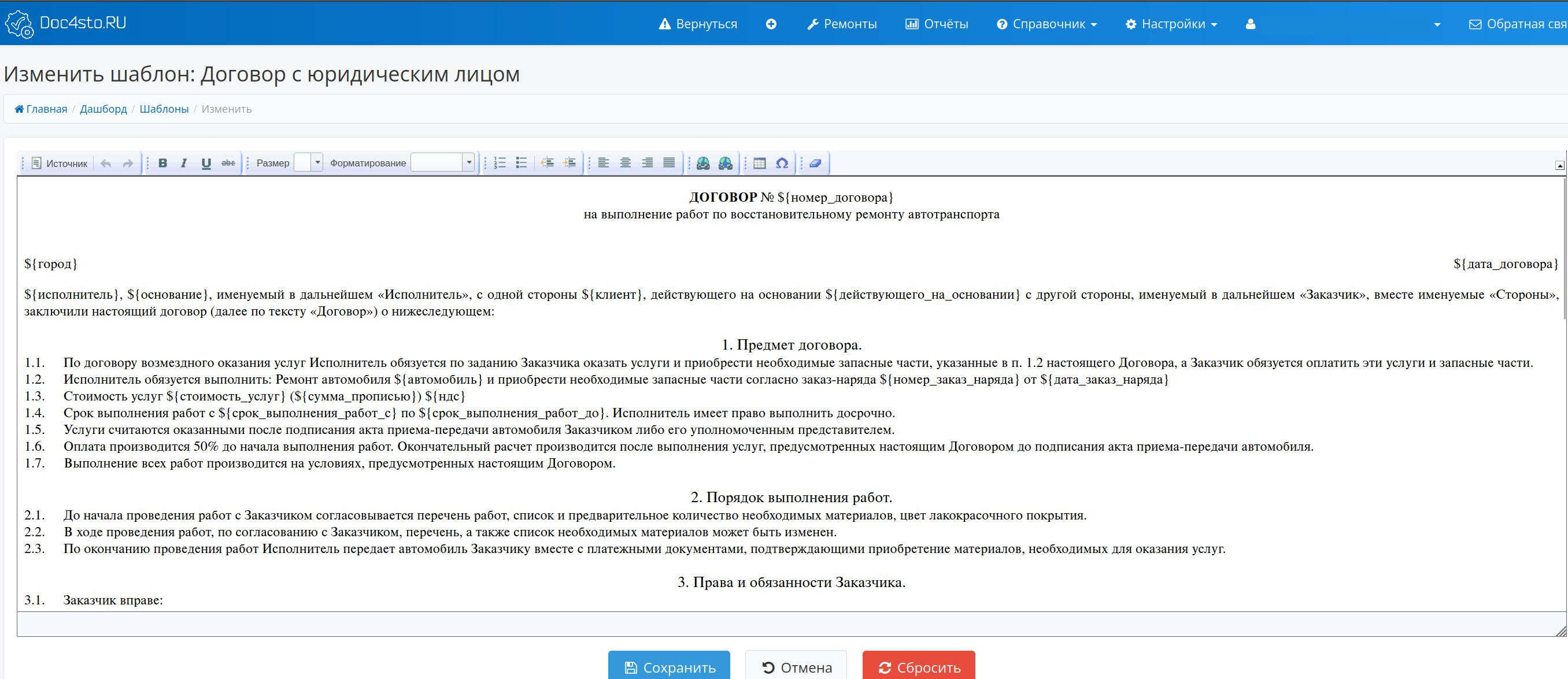
Task: Center-align the selected text
Action: (x=625, y=163)
